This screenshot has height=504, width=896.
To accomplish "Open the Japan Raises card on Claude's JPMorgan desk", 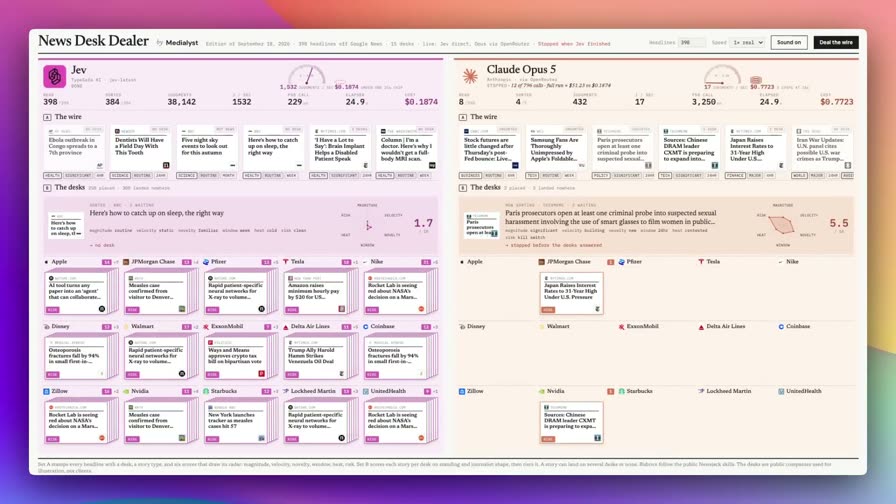I will (571, 293).
